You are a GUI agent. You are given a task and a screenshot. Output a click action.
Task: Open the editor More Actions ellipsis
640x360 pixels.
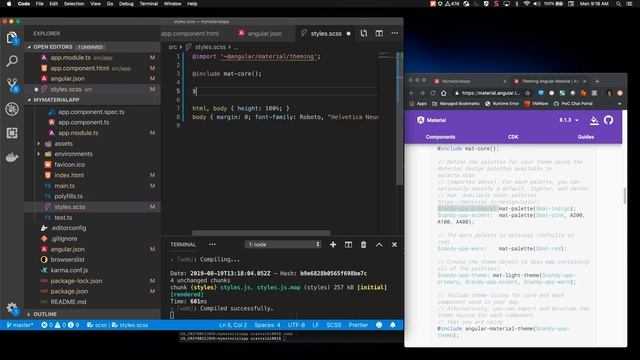(x=395, y=33)
